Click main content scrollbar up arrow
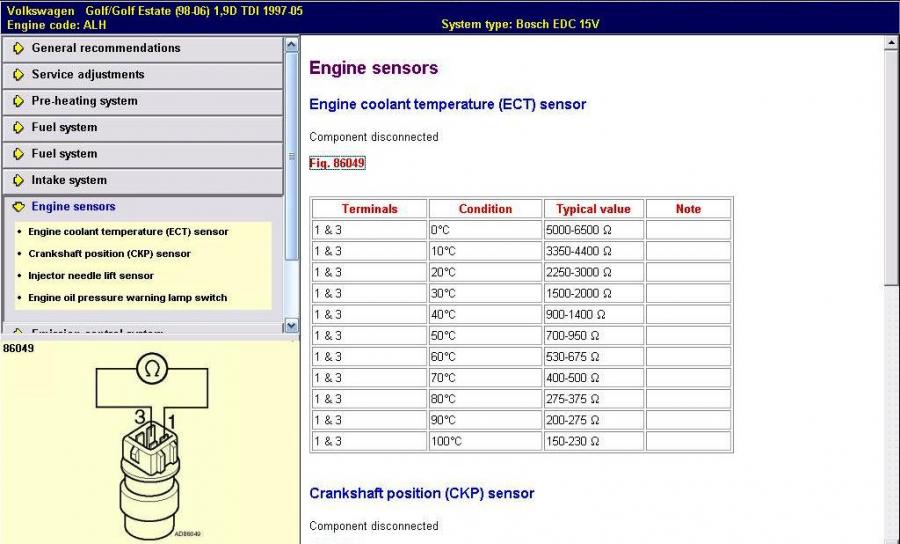900x544 pixels. pos(891,42)
